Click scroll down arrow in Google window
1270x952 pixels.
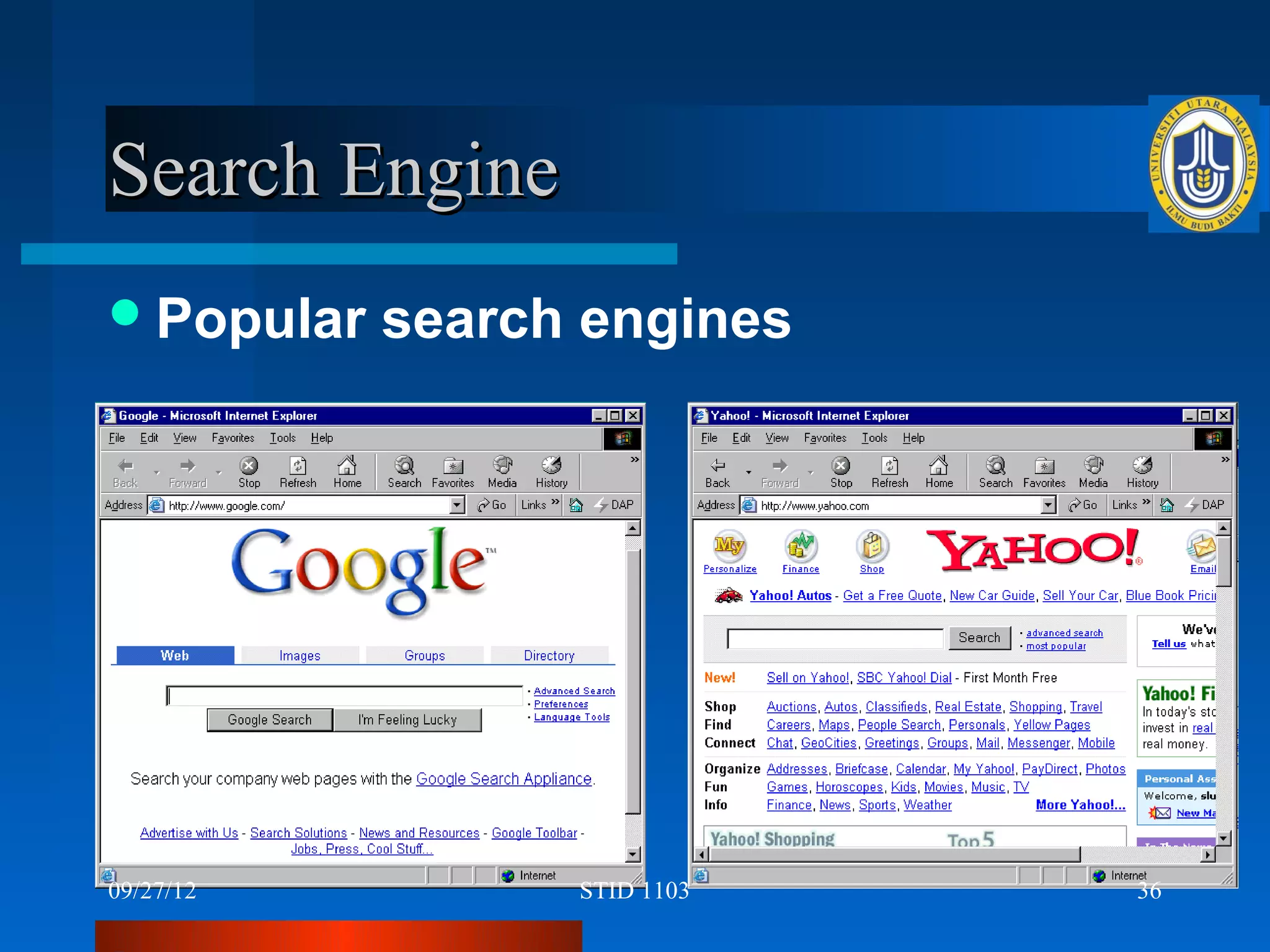633,855
